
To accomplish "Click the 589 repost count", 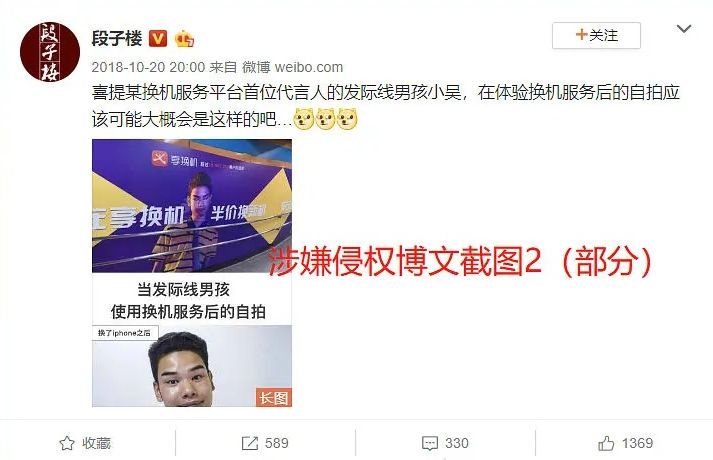I will [276, 443].
